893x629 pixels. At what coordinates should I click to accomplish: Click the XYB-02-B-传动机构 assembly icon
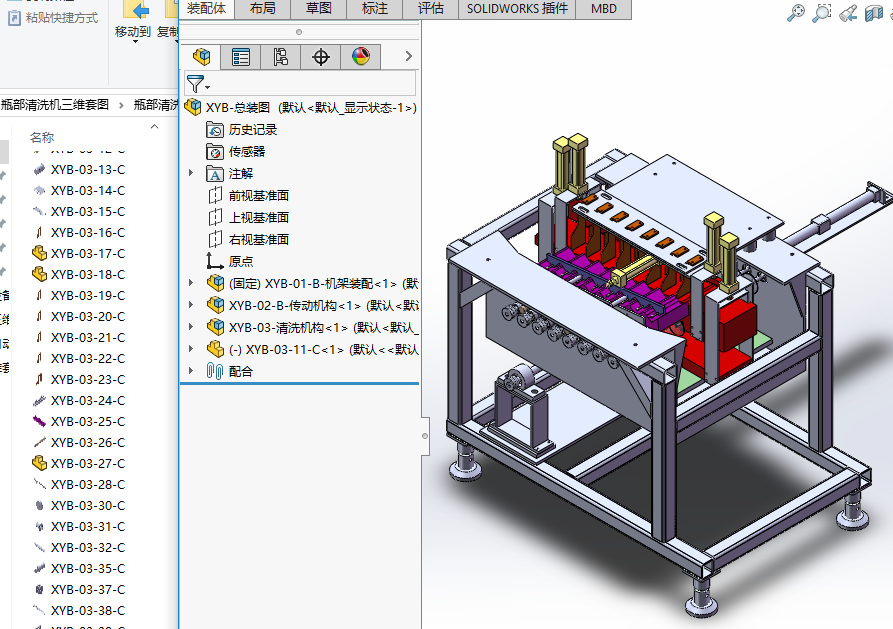point(215,305)
